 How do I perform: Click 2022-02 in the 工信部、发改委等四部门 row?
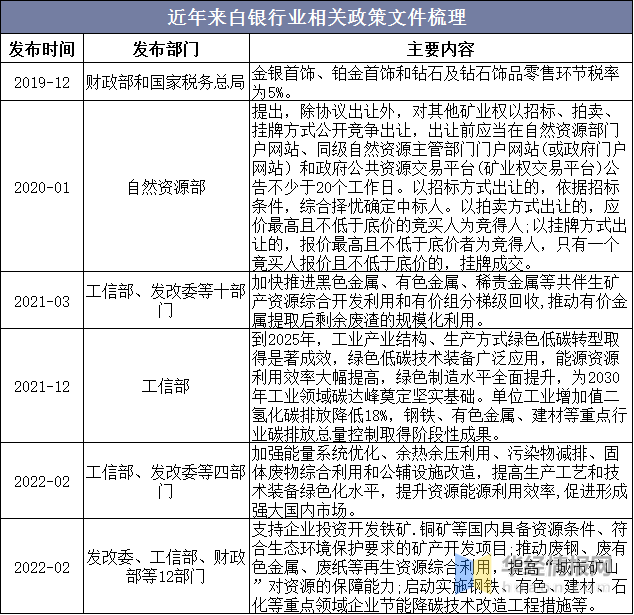tap(42, 481)
